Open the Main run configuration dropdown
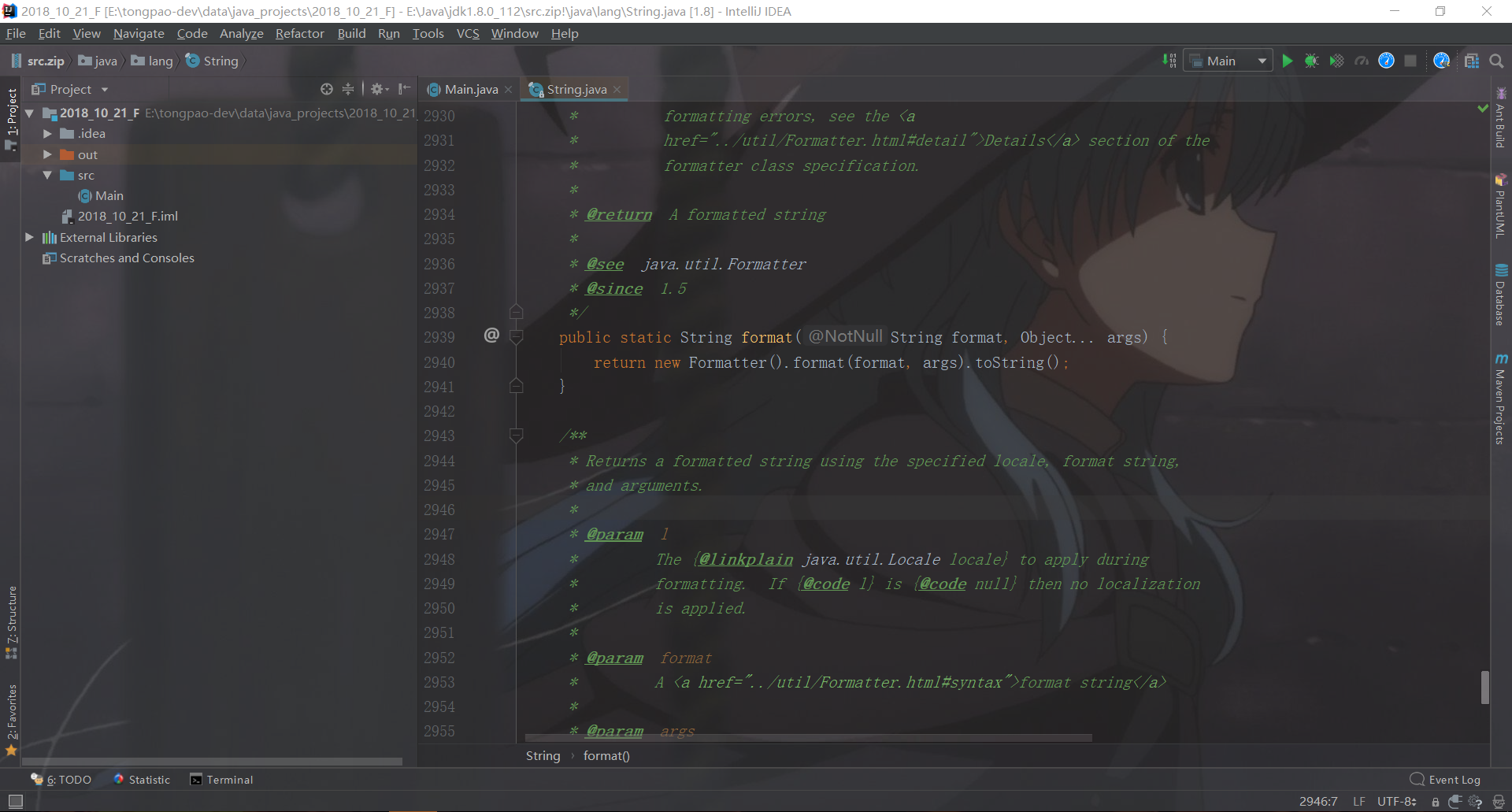 click(1228, 61)
